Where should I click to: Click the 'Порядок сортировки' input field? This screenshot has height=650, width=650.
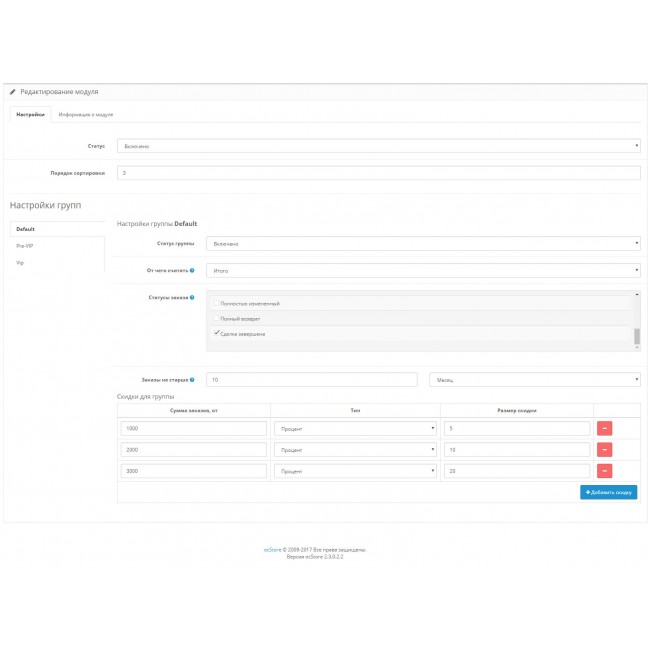(x=378, y=173)
